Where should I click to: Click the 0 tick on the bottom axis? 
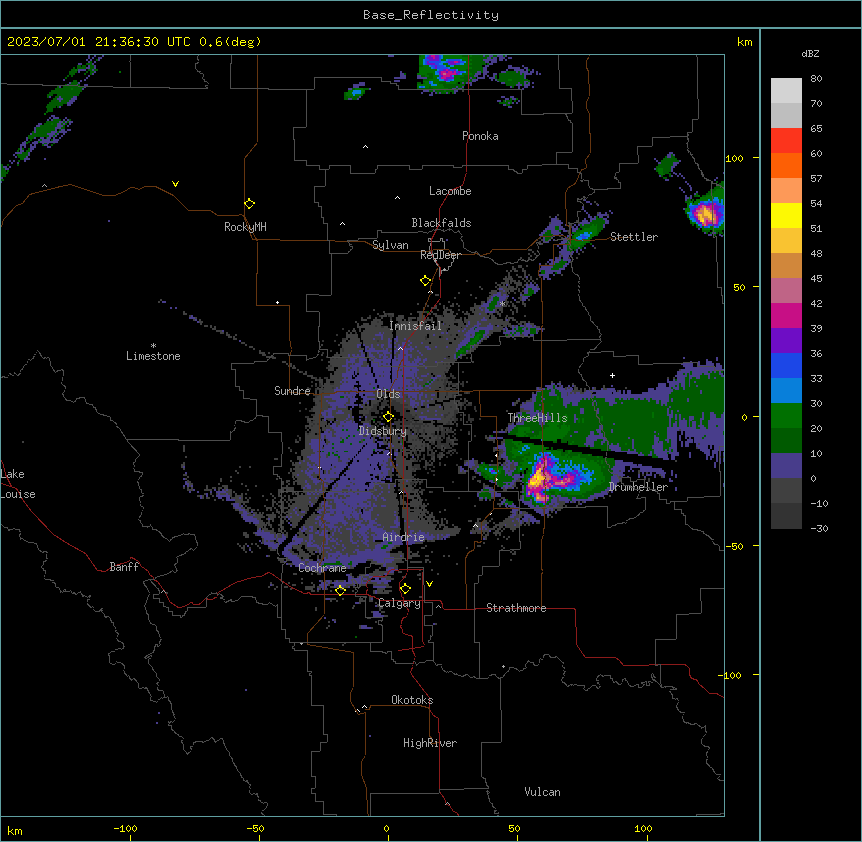386,828
